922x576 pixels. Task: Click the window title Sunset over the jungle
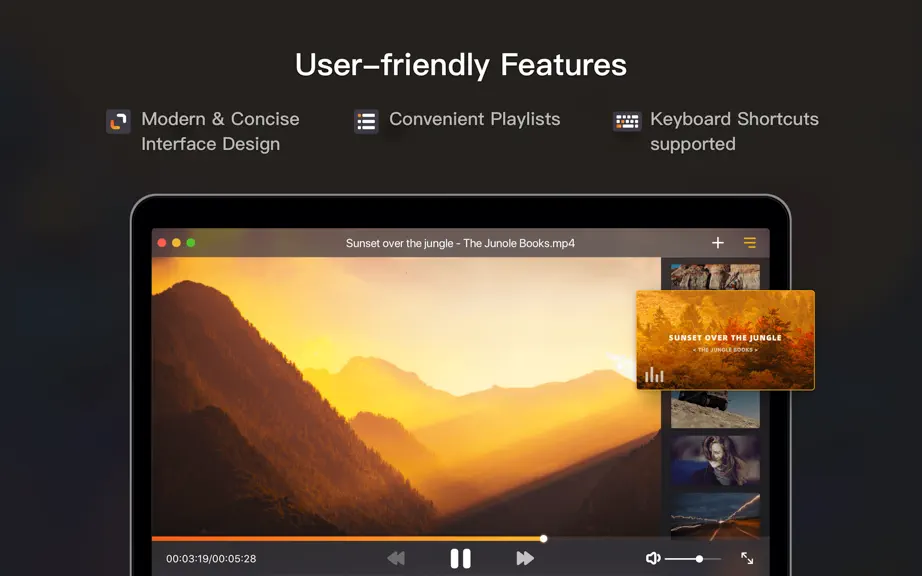point(460,243)
